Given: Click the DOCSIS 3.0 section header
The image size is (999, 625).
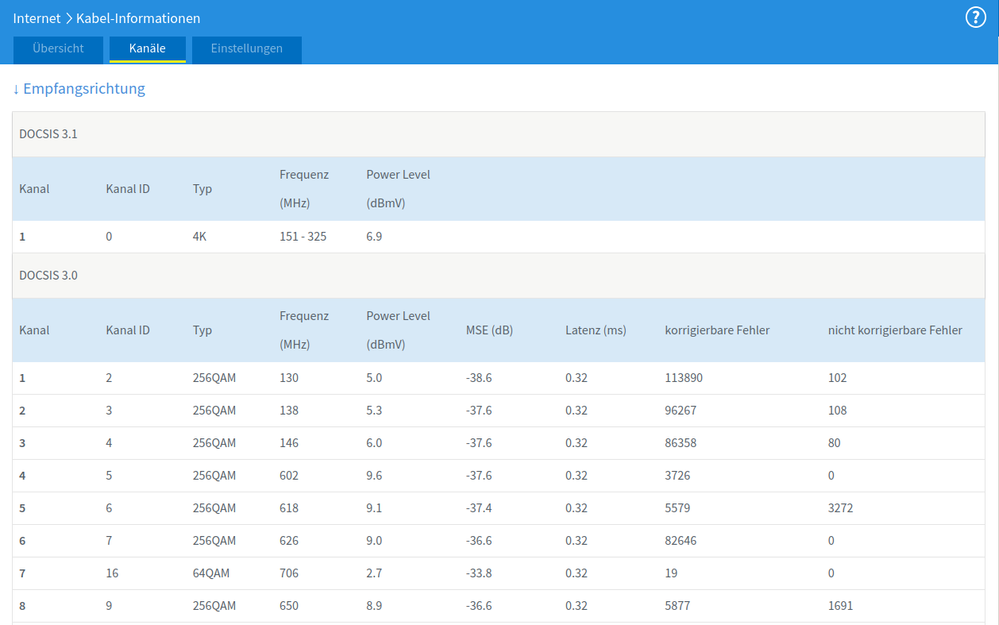Looking at the screenshot, I should pos(48,275).
